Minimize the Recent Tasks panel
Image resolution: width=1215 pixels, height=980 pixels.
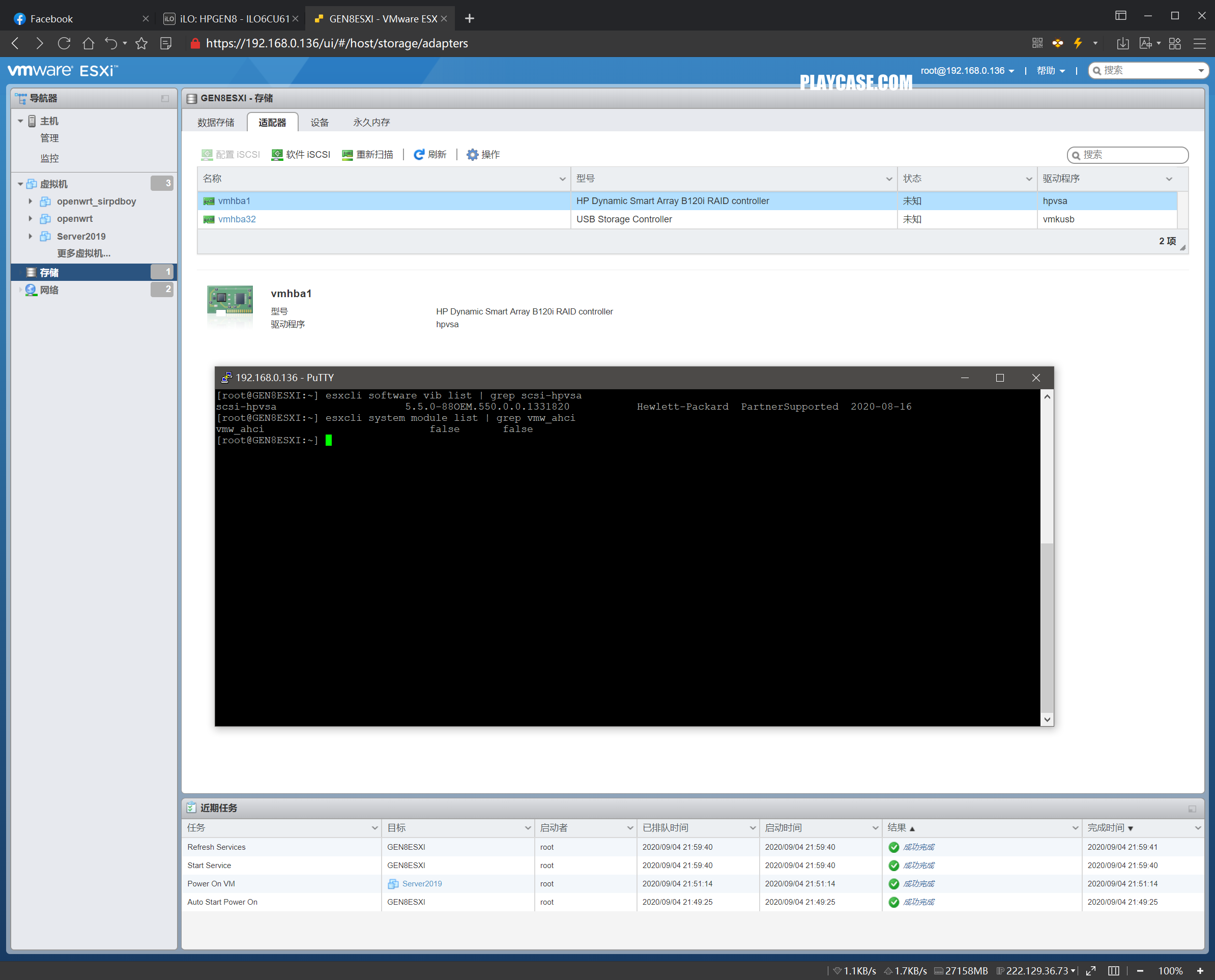point(1192,809)
